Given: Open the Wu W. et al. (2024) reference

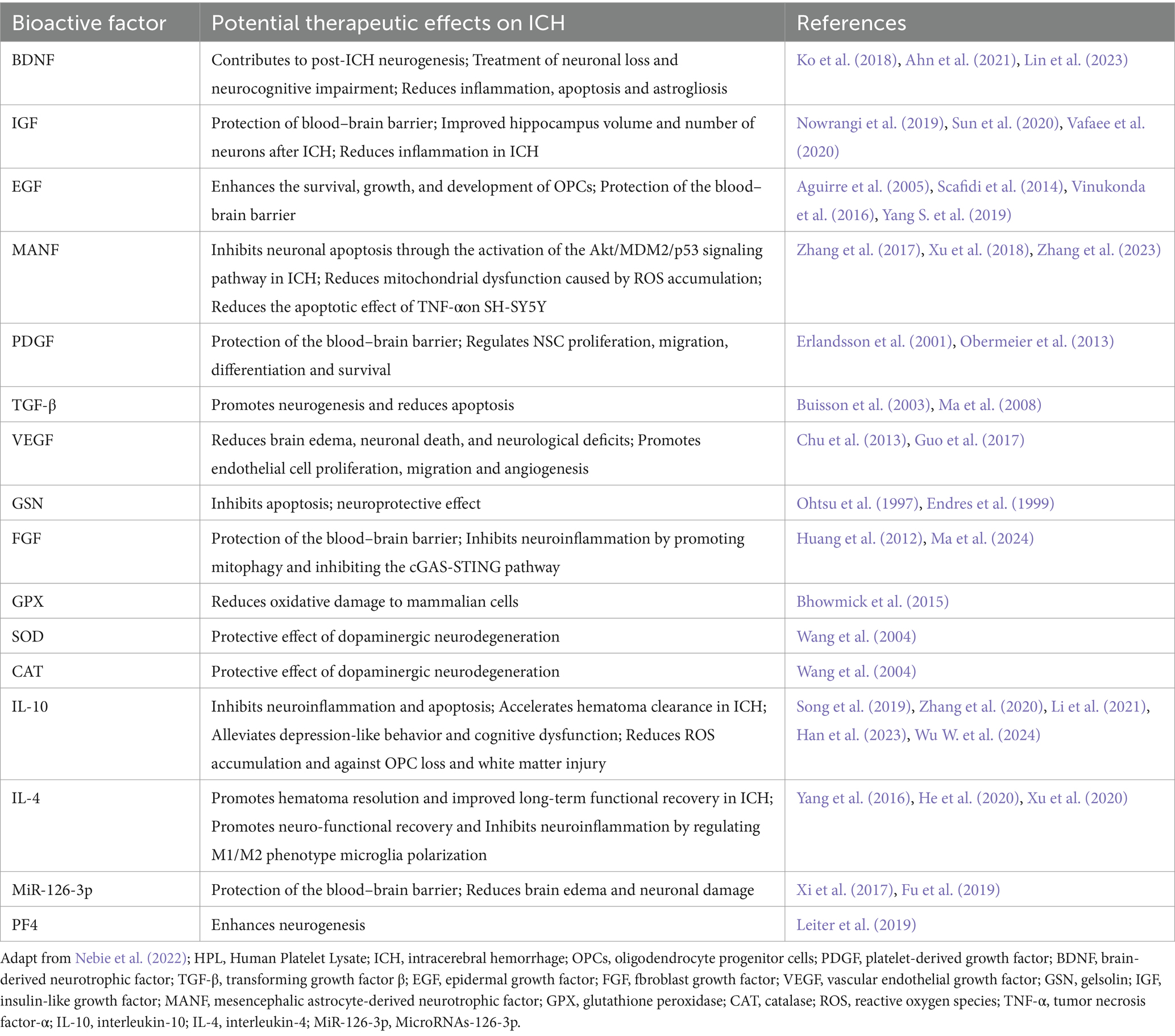Looking at the screenshot, I should tap(977, 735).
